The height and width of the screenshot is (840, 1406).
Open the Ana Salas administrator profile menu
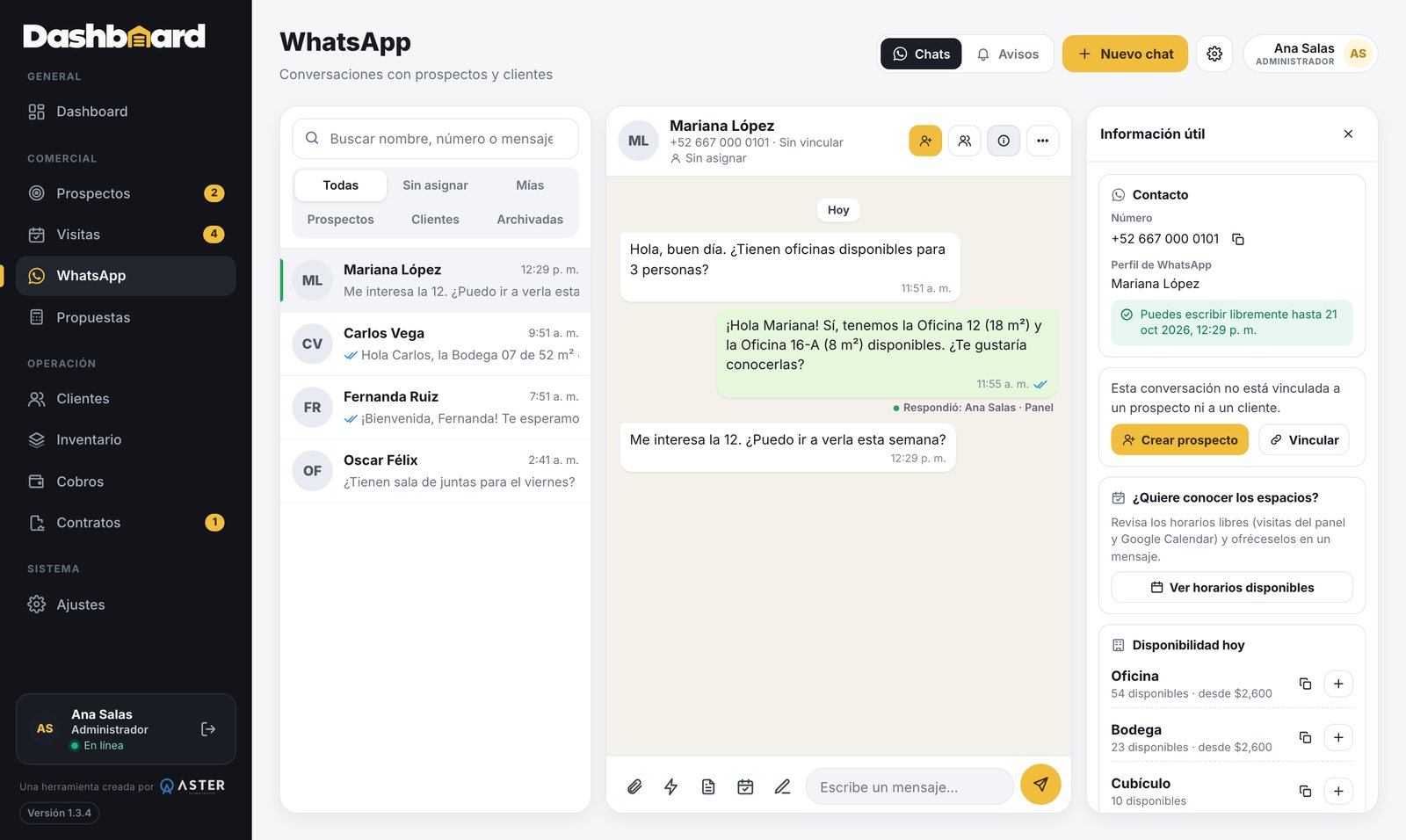click(1310, 54)
